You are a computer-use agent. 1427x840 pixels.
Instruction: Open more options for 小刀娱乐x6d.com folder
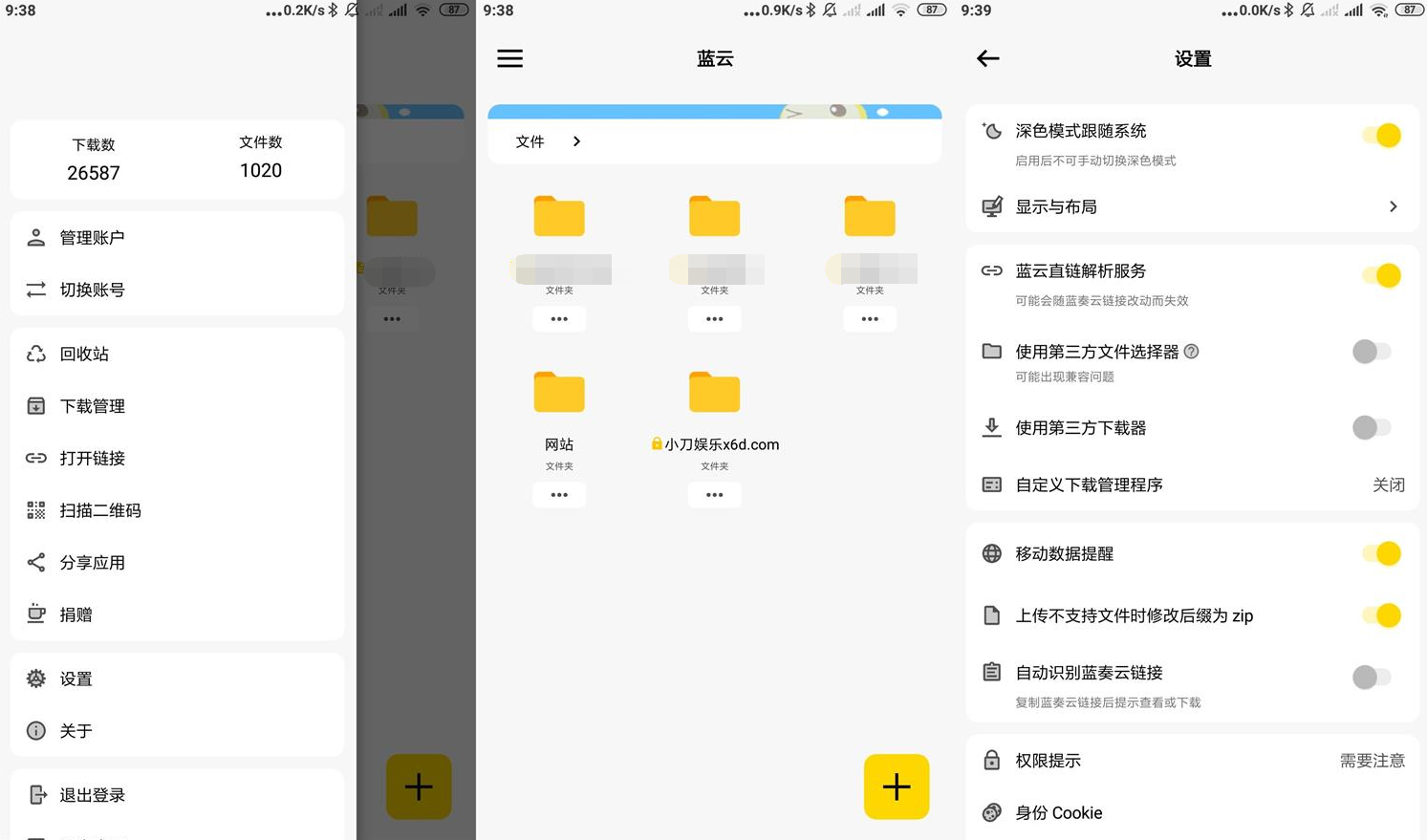714,495
